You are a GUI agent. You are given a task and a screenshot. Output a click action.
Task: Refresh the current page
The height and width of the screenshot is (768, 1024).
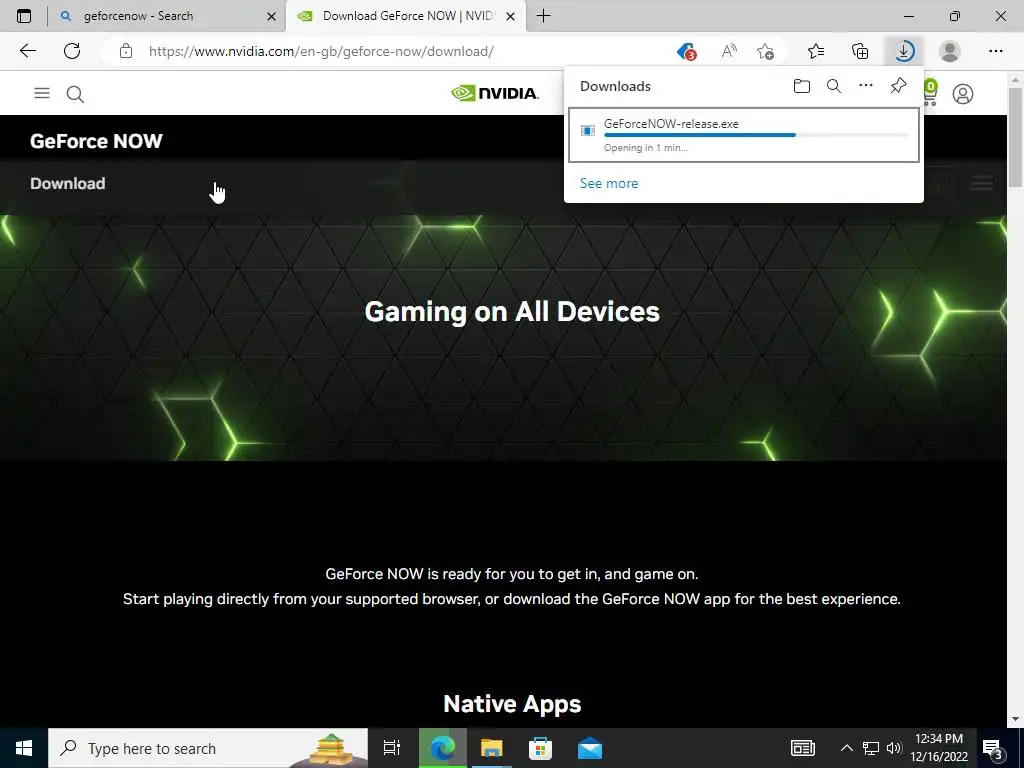pyautogui.click(x=72, y=51)
